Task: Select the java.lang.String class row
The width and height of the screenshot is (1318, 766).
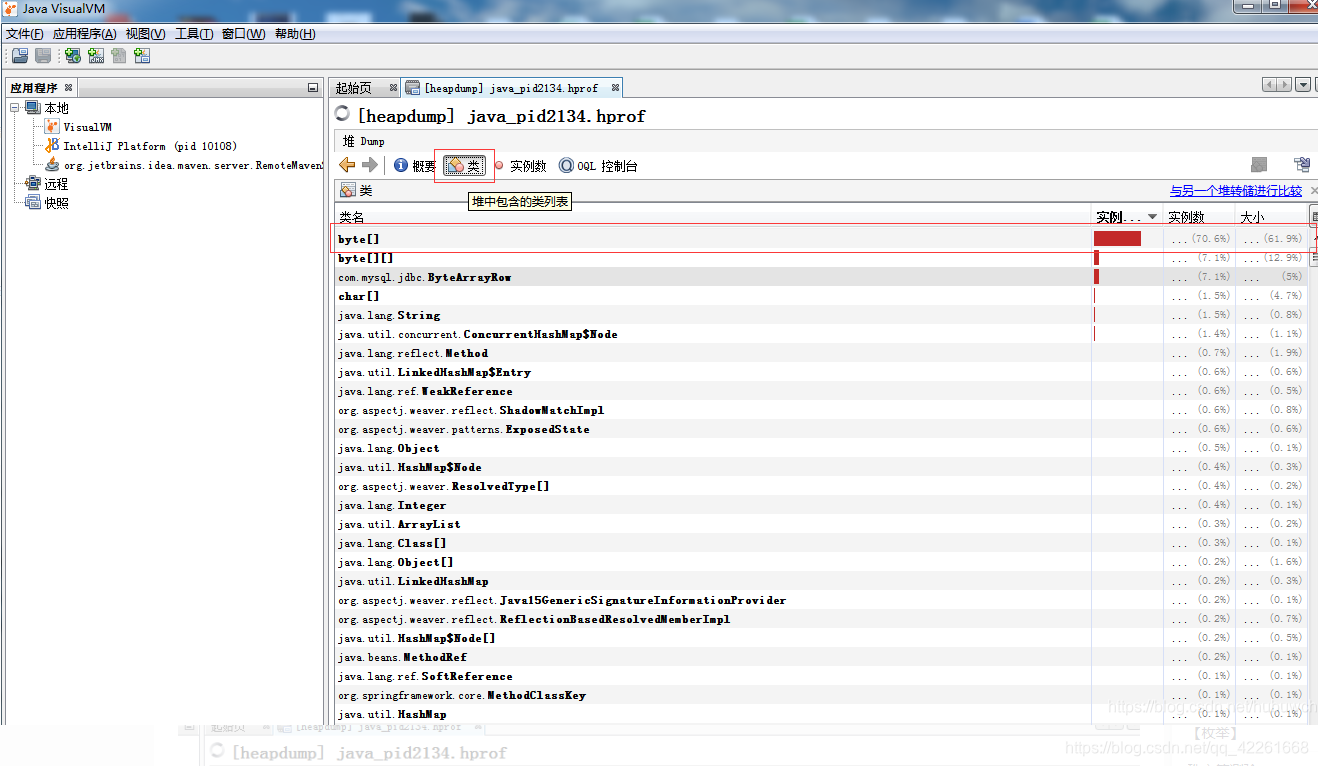Action: click(821, 315)
